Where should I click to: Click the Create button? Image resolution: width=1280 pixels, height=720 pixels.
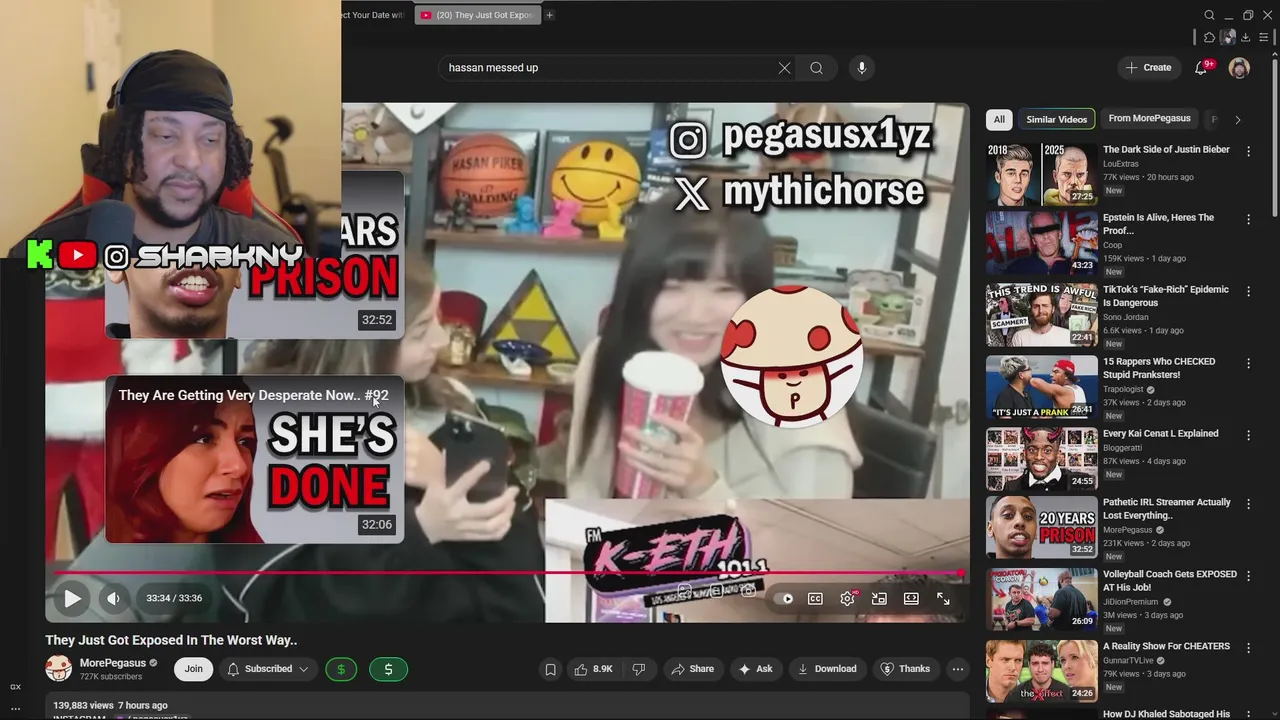coord(1148,68)
